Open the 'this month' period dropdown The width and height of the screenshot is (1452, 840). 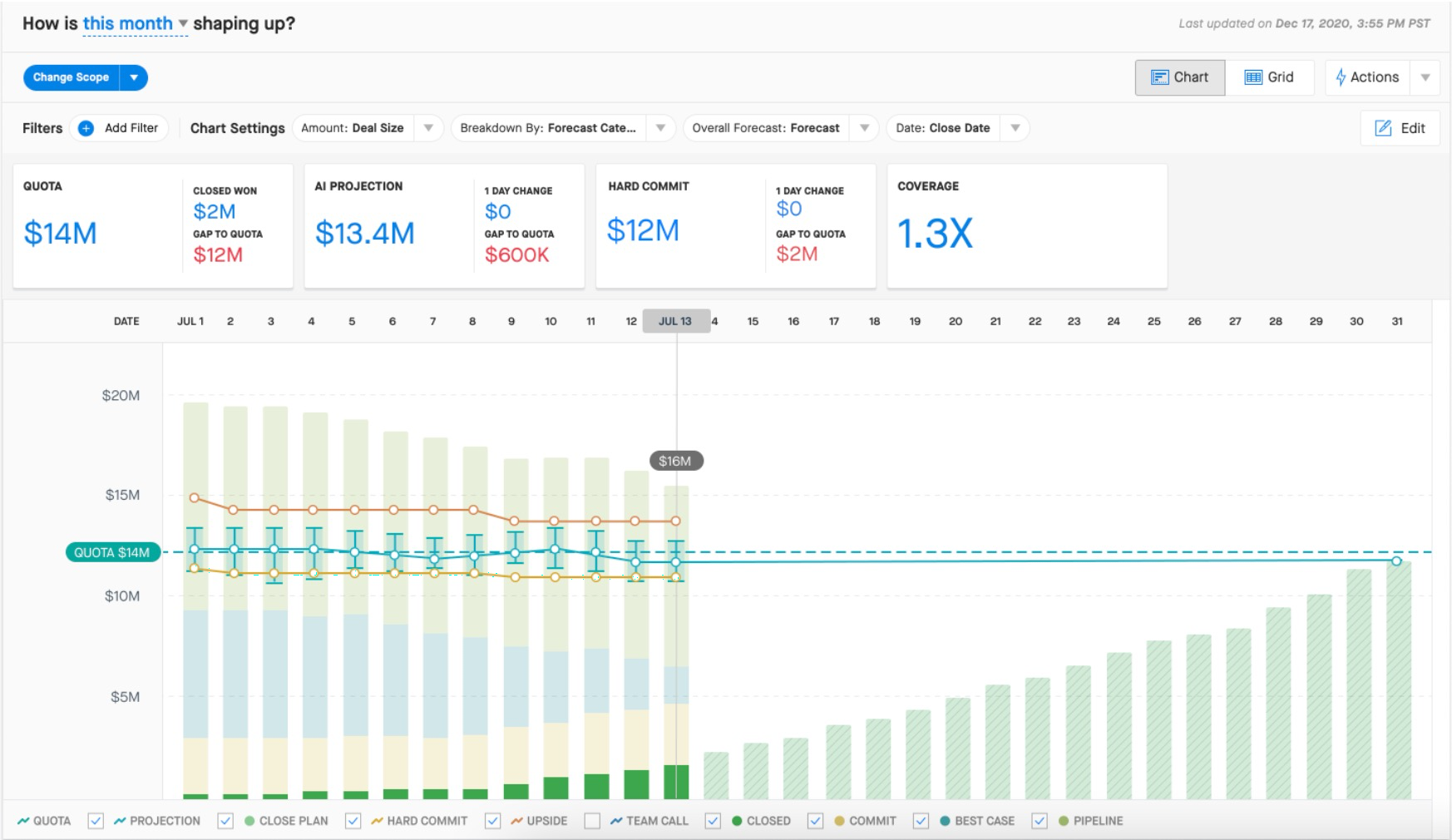(x=135, y=24)
